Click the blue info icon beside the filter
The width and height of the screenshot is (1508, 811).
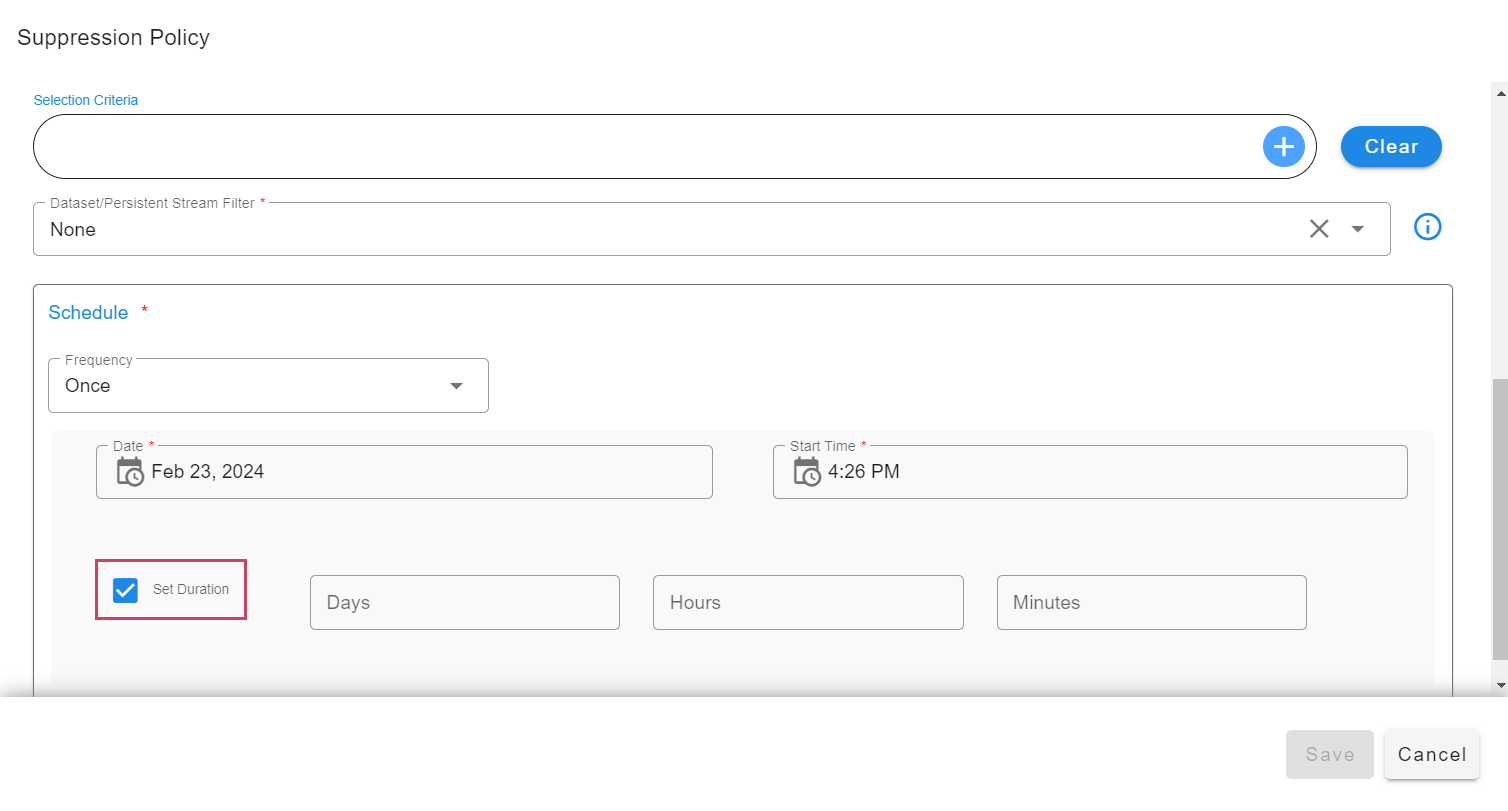(1427, 228)
